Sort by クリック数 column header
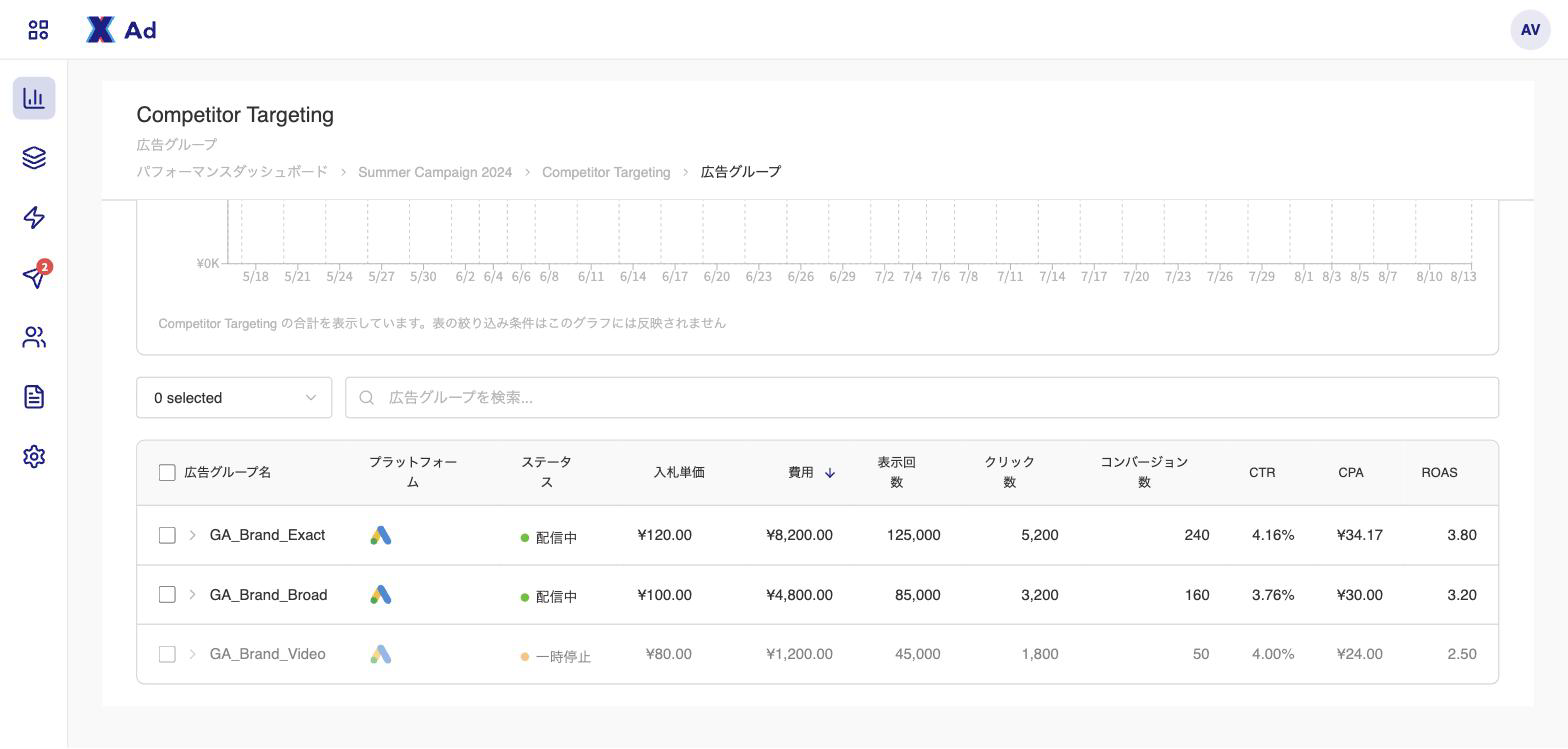The image size is (1568, 749). (1009, 472)
